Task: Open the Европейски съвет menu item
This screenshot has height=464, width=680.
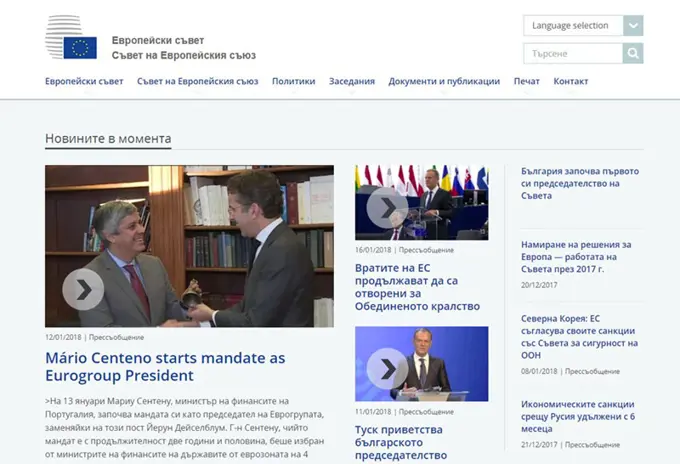Action: point(84,82)
